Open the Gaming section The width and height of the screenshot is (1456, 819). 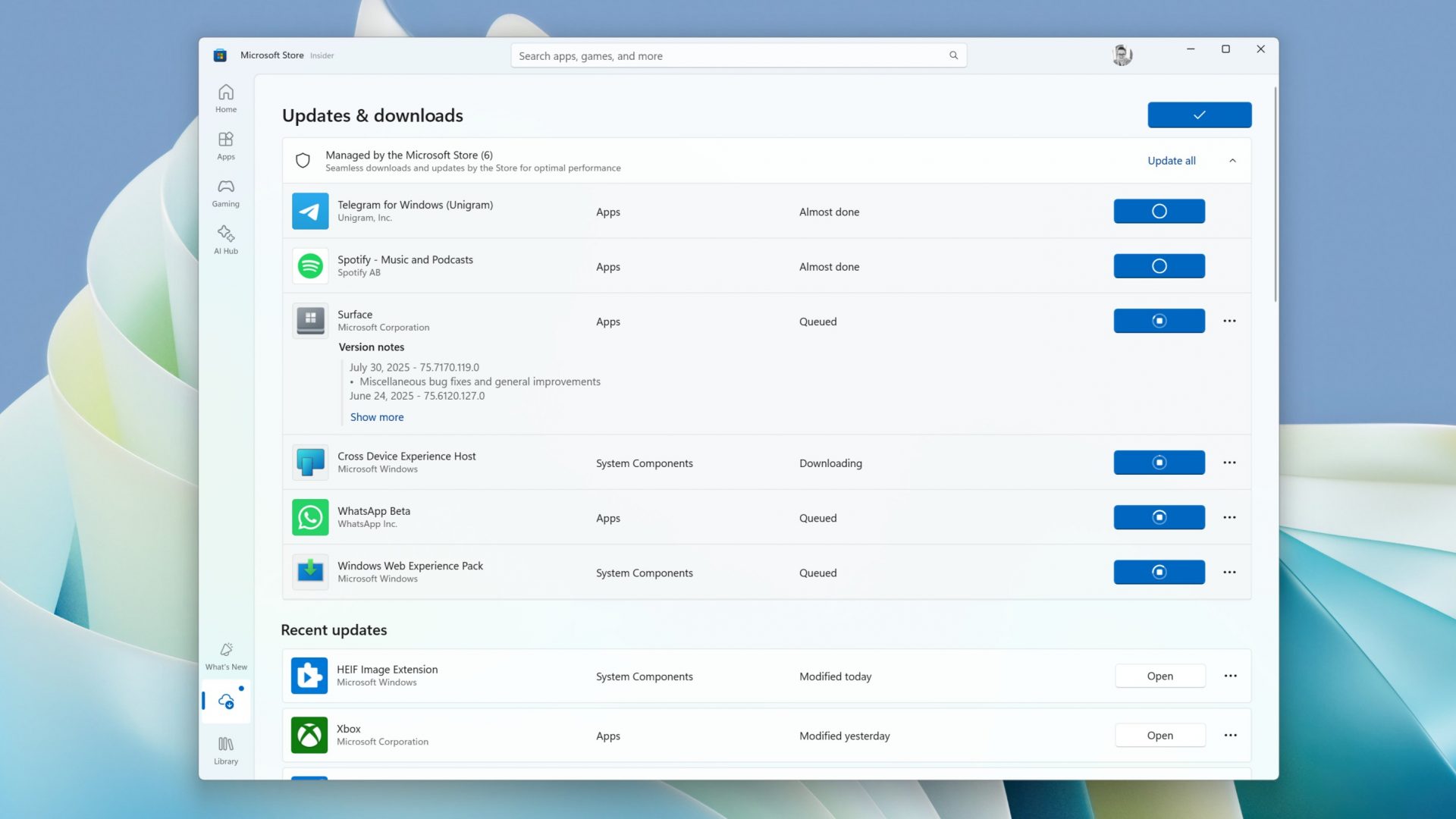tap(225, 193)
